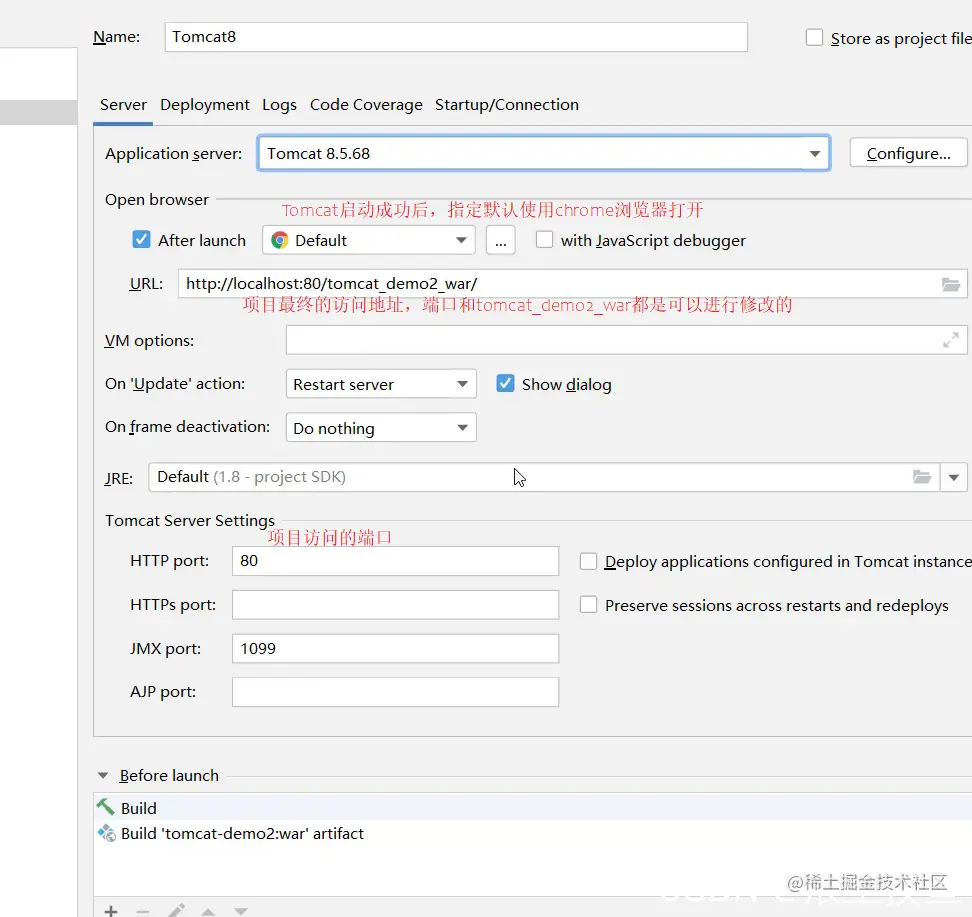The image size is (972, 917).
Task: Switch to Server tab
Action: (123, 105)
